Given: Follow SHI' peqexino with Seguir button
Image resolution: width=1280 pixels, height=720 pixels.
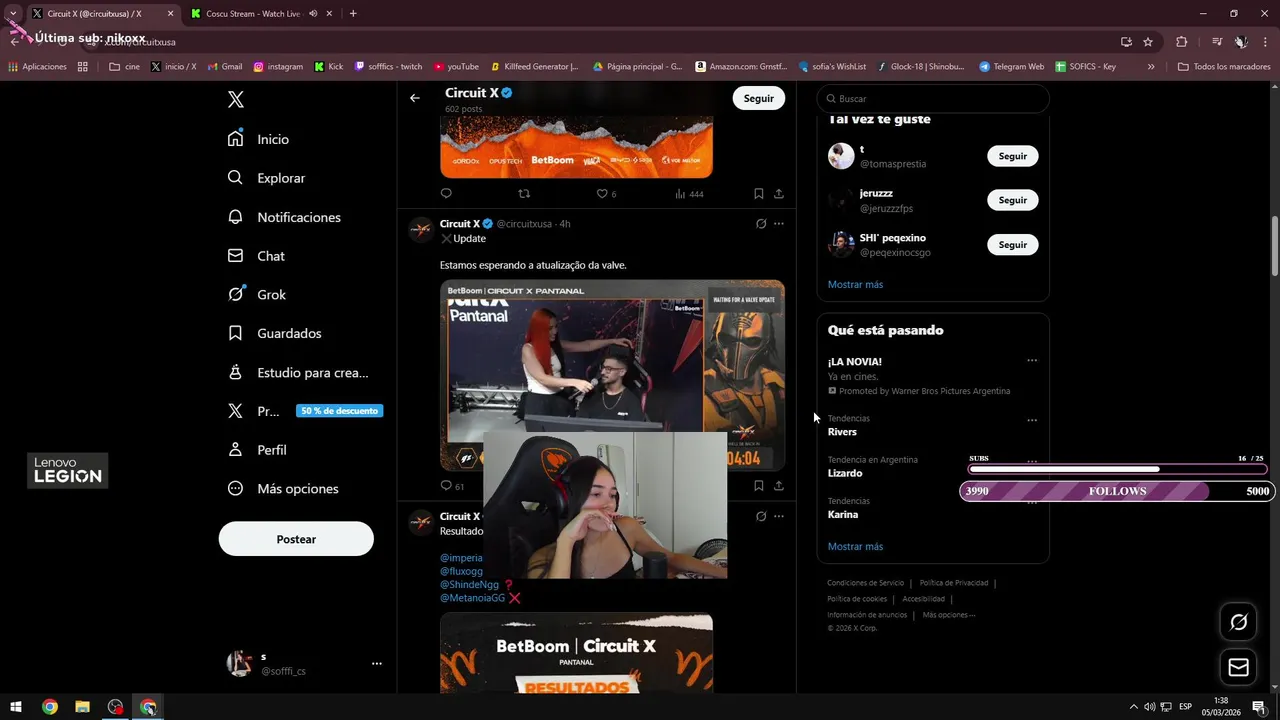Looking at the screenshot, I should [1013, 244].
